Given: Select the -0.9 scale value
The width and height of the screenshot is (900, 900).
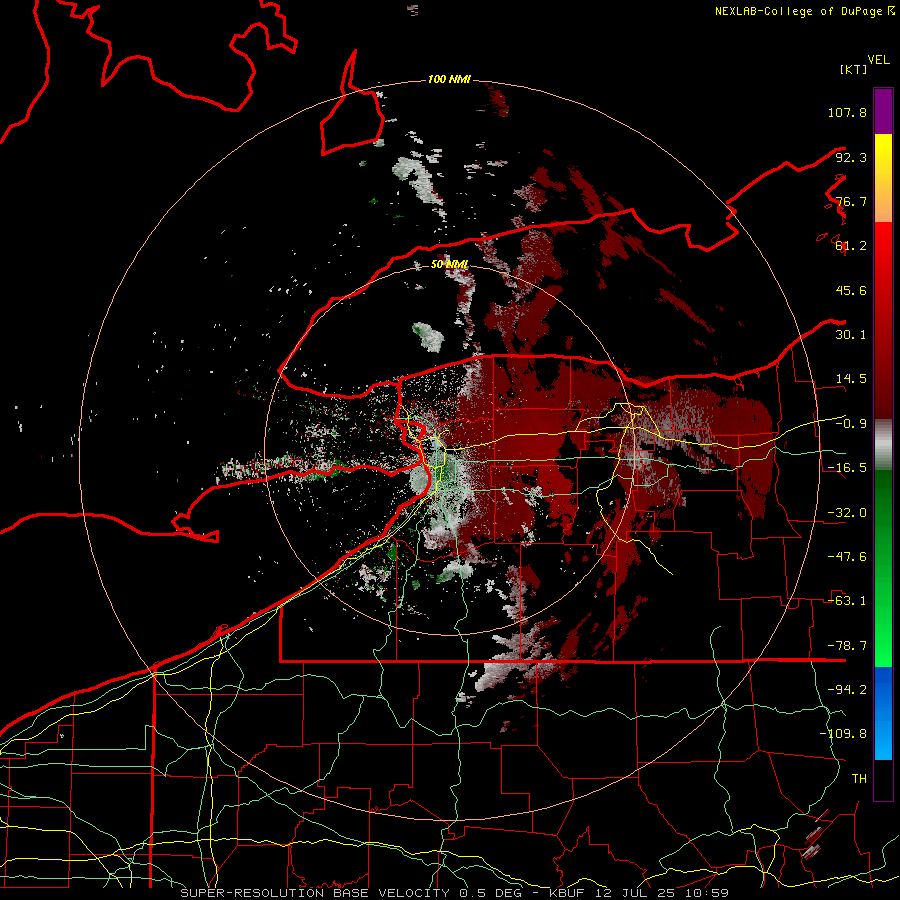Looking at the screenshot, I should click(x=851, y=424).
